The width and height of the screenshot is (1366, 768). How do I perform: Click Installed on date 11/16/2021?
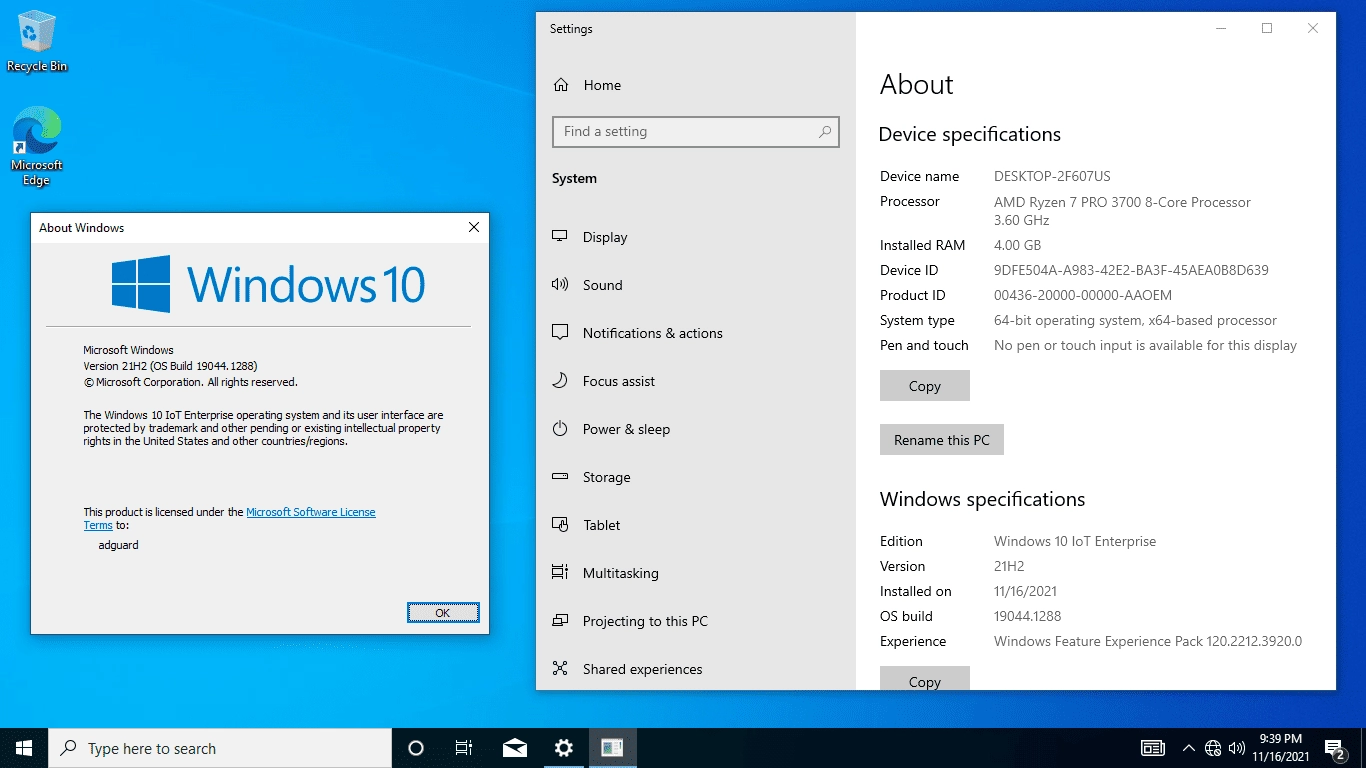tap(1025, 591)
